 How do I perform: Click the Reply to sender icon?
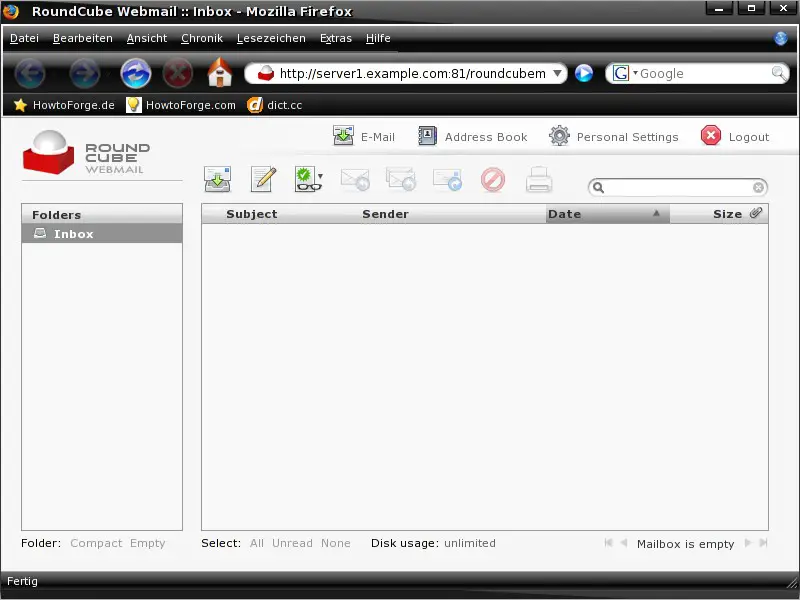355,180
